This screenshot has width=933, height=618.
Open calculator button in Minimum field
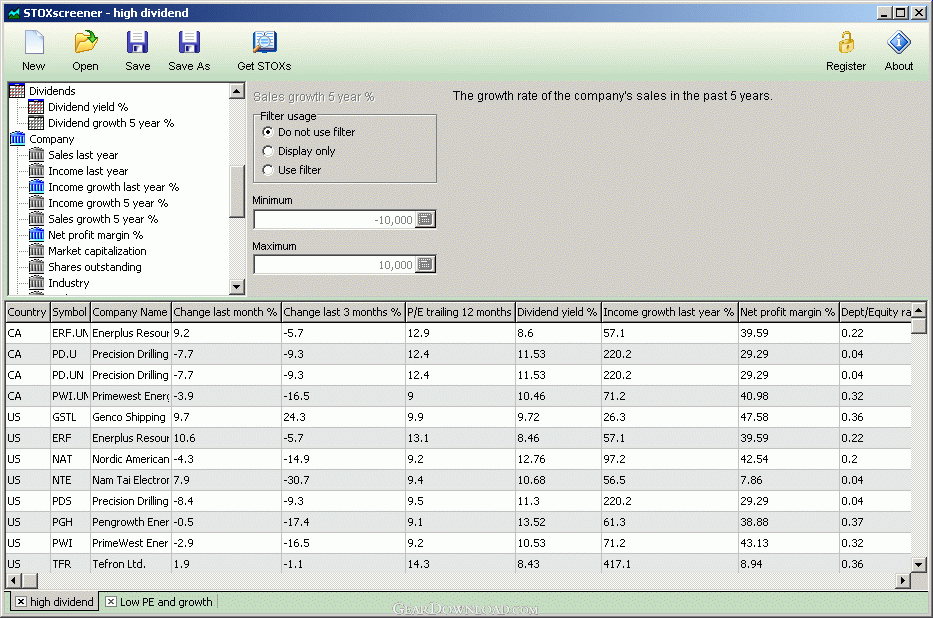(425, 219)
